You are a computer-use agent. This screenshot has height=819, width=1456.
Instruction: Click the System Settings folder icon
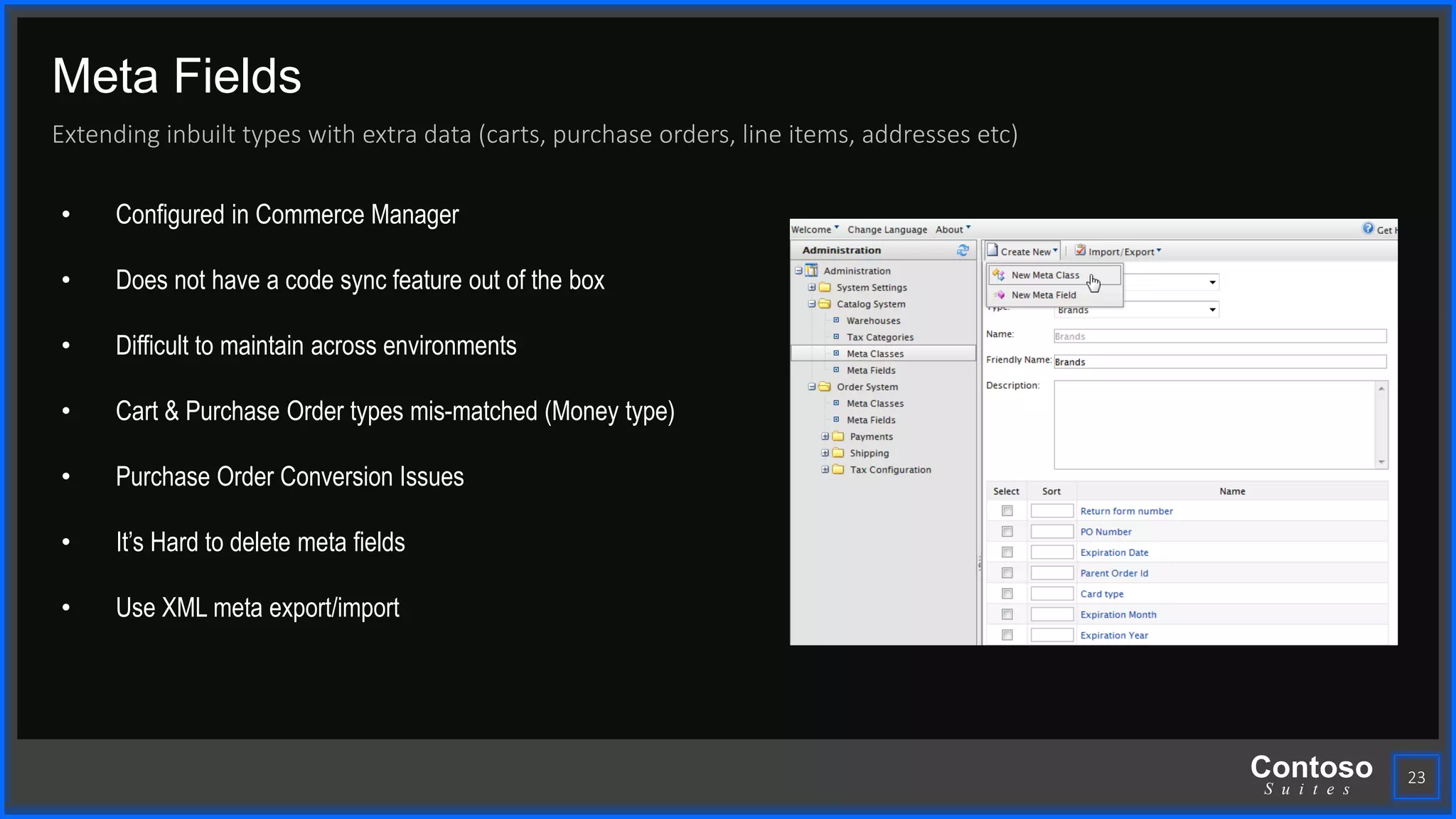click(825, 287)
